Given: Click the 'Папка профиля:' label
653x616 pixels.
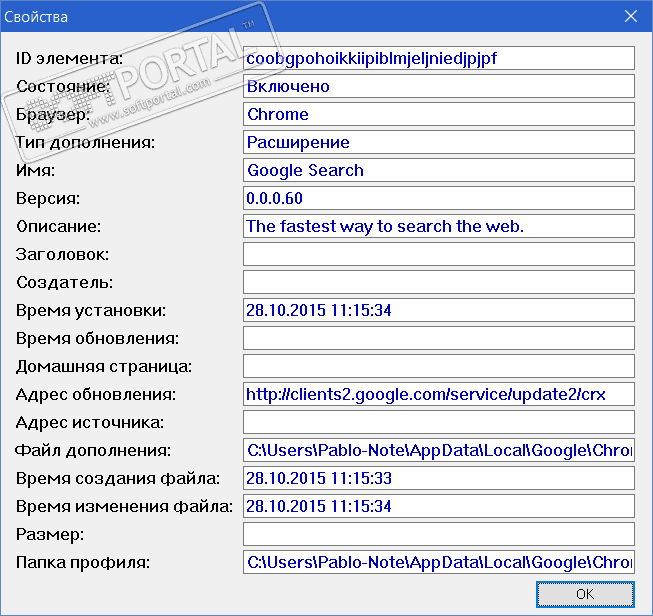Looking at the screenshot, I should click(x=82, y=562).
